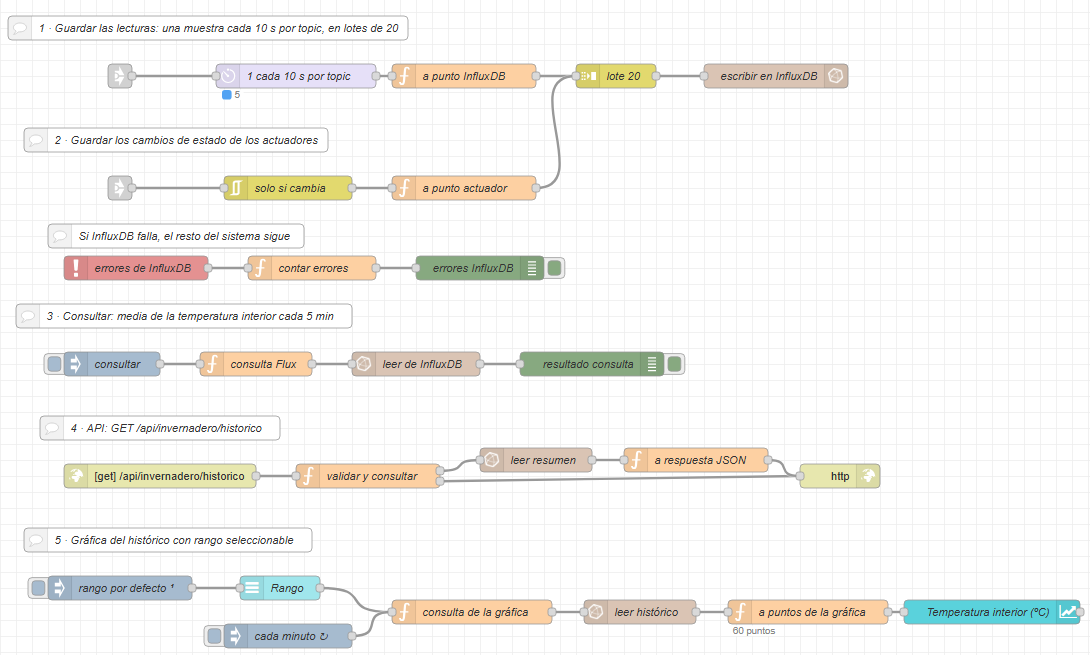Toggle the 'errores InfluxDB' debug output button

click(554, 268)
